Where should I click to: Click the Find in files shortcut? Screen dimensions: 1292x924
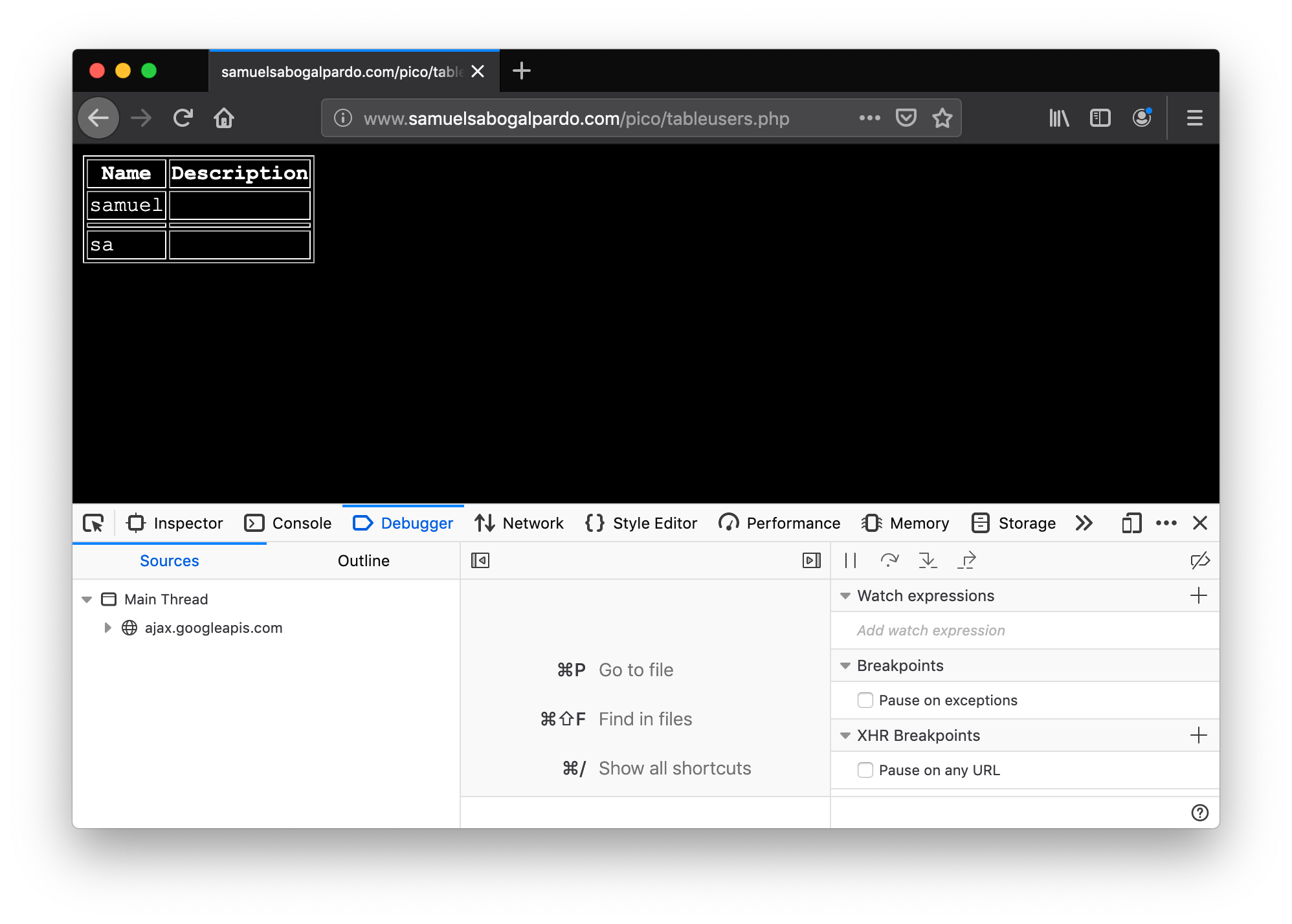click(x=645, y=719)
